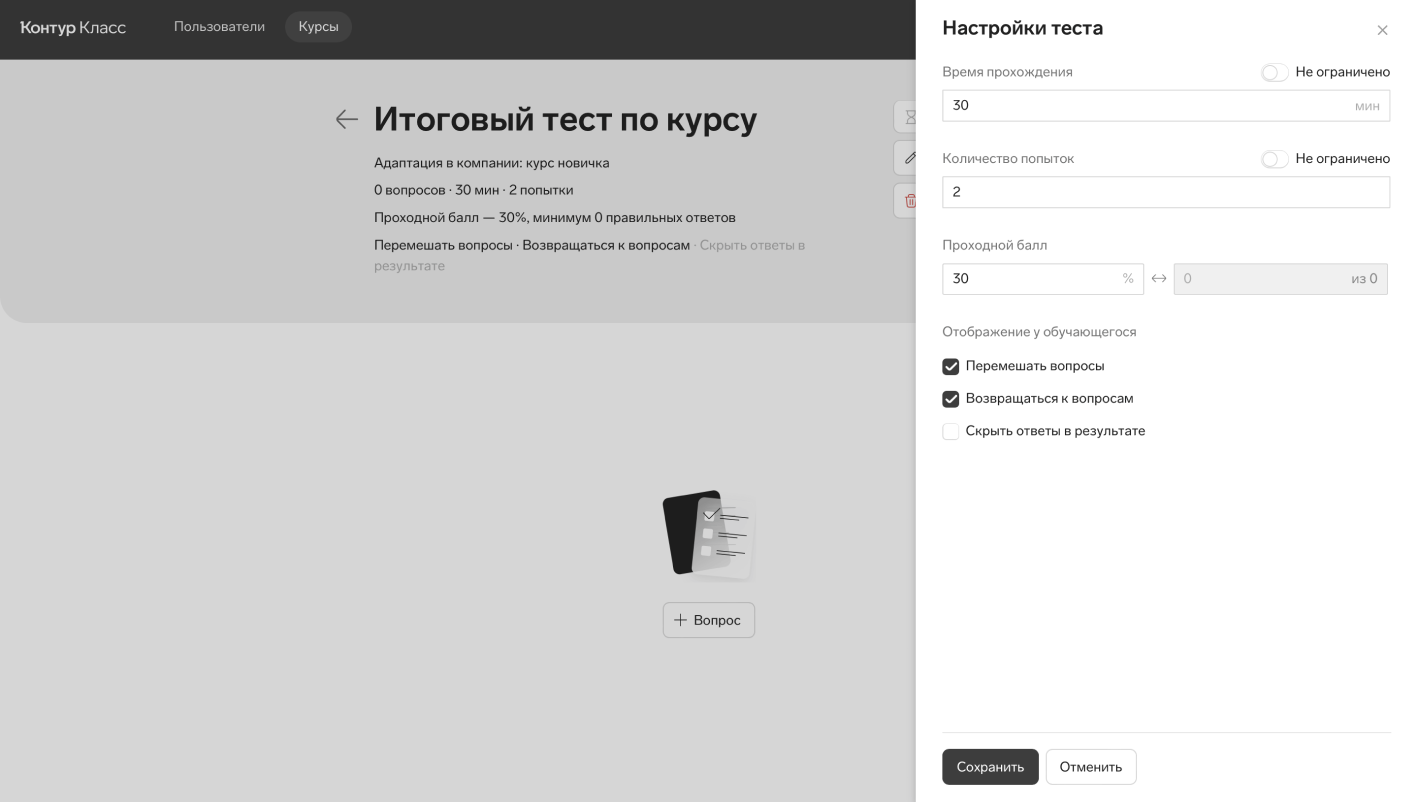Check Скрыть ответы в результате checkbox
The image size is (1418, 803).
click(951, 432)
